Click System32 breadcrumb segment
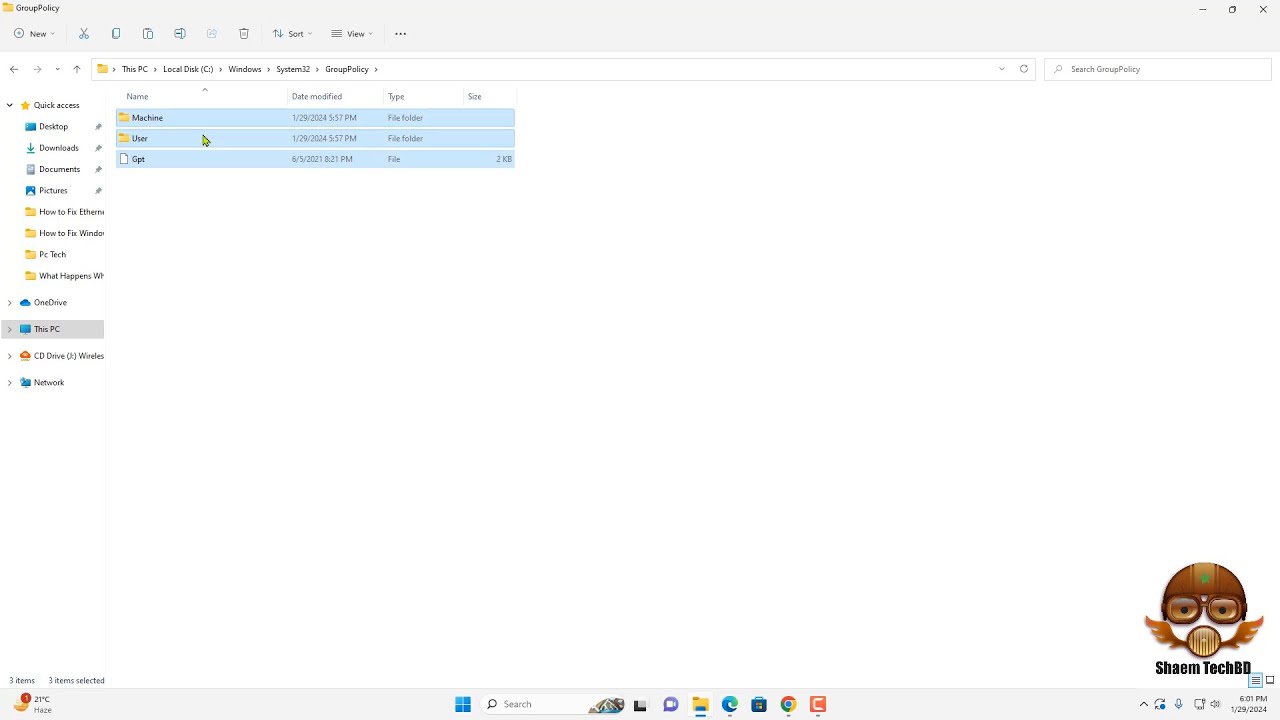Image resolution: width=1280 pixels, height=720 pixels. tap(293, 69)
